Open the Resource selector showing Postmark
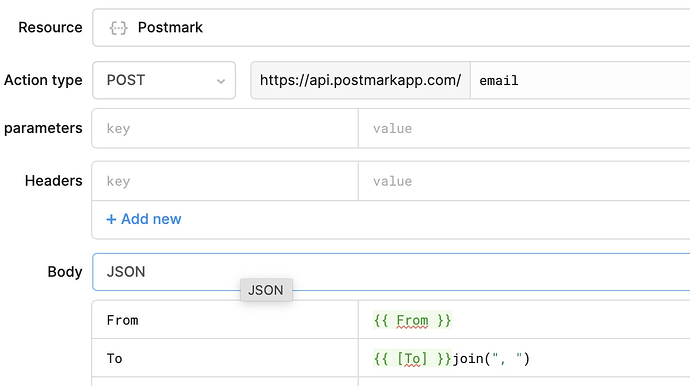The height and width of the screenshot is (386, 690). [x=391, y=27]
